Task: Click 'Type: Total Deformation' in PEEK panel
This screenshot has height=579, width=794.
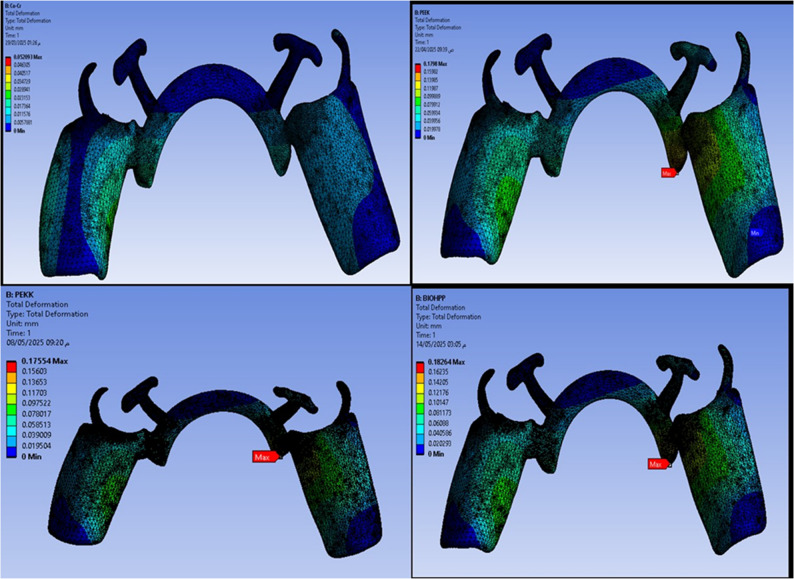Action: [x=438, y=27]
